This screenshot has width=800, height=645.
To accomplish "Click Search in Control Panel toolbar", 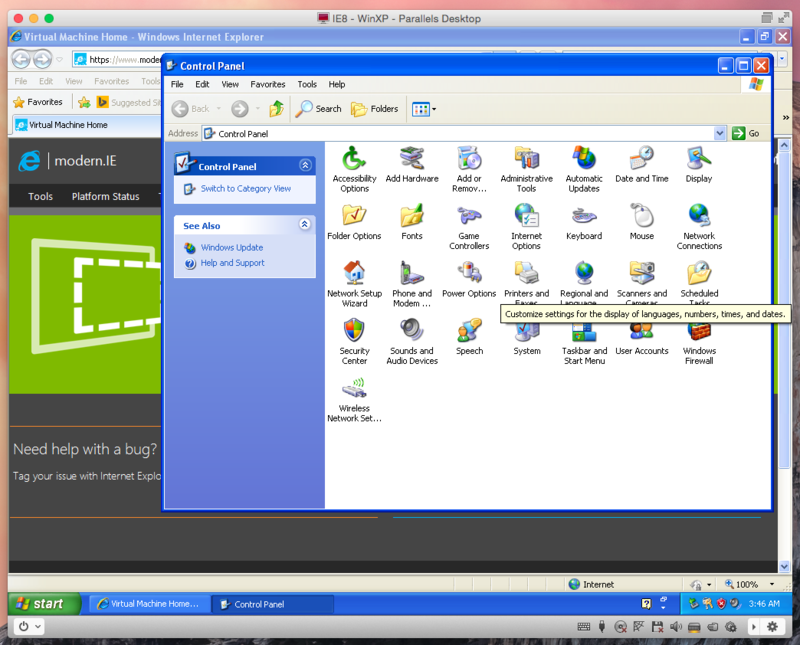I will click(318, 109).
